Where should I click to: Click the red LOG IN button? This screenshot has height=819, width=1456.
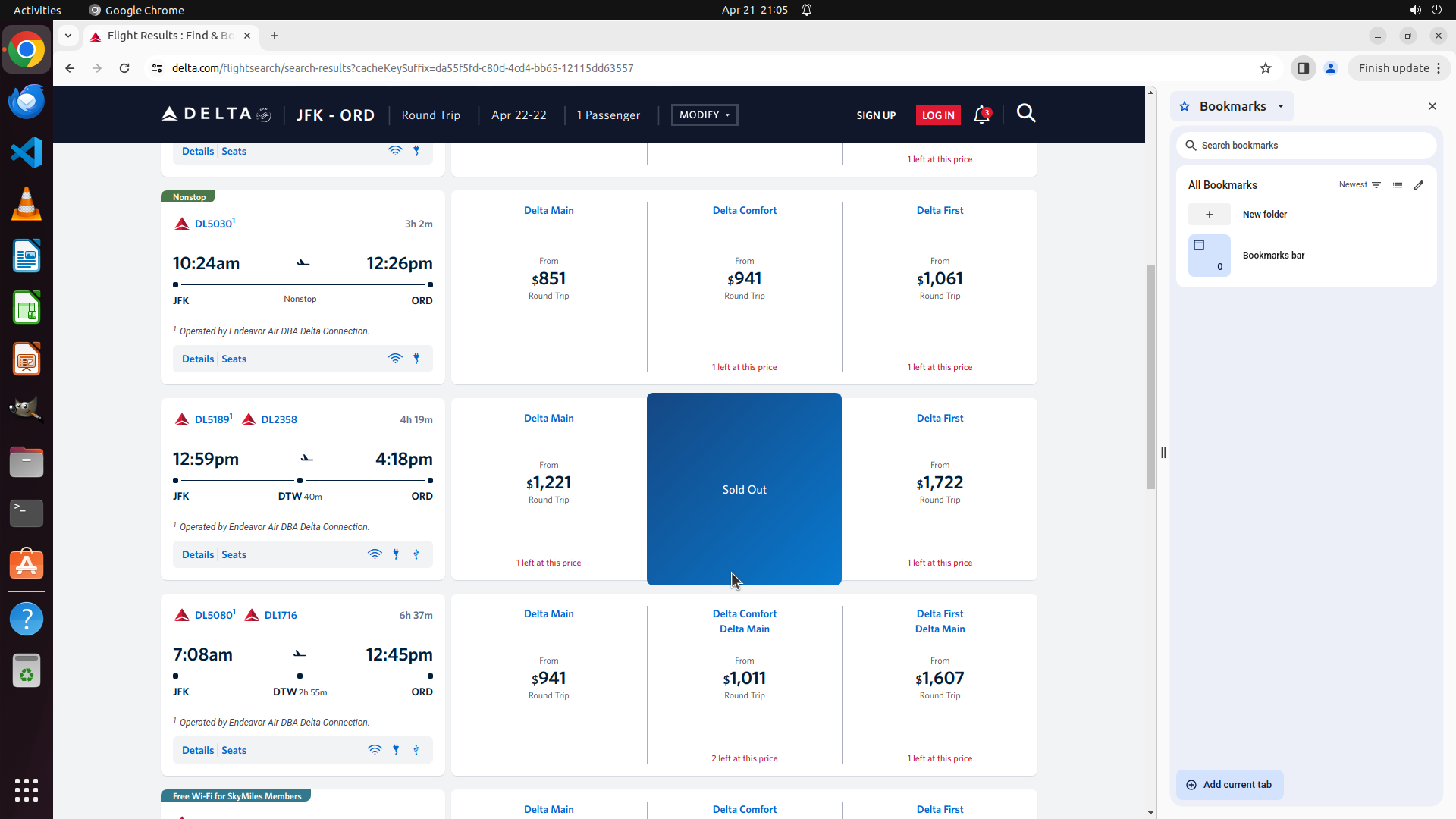pos(938,115)
